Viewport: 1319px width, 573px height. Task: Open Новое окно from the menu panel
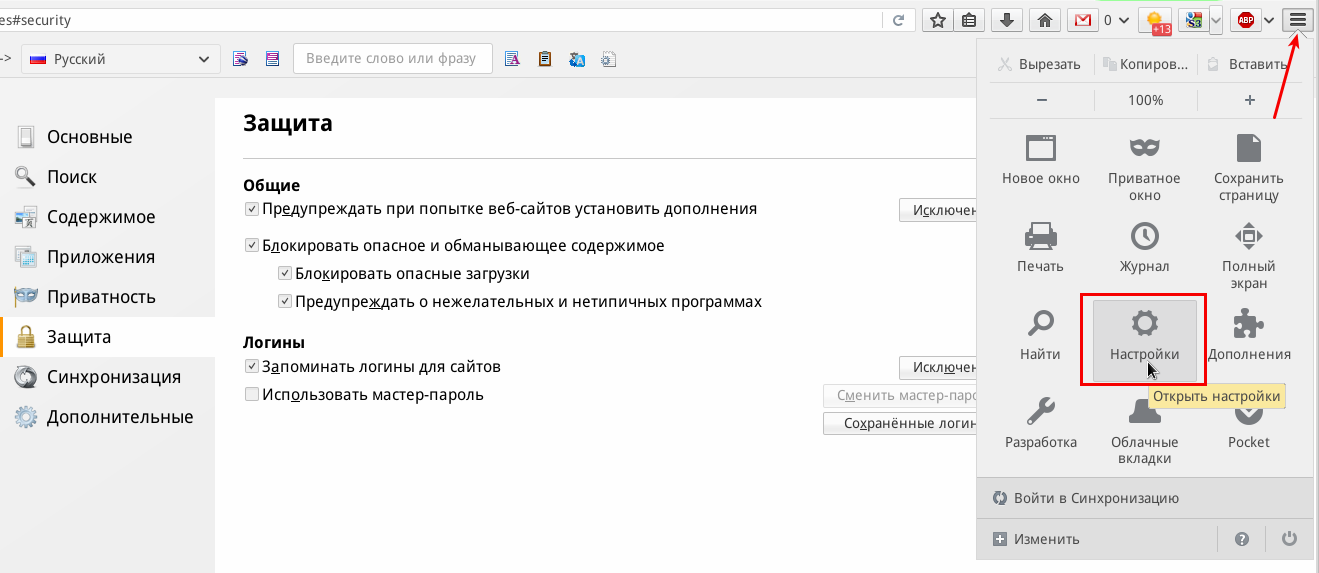[1041, 161]
